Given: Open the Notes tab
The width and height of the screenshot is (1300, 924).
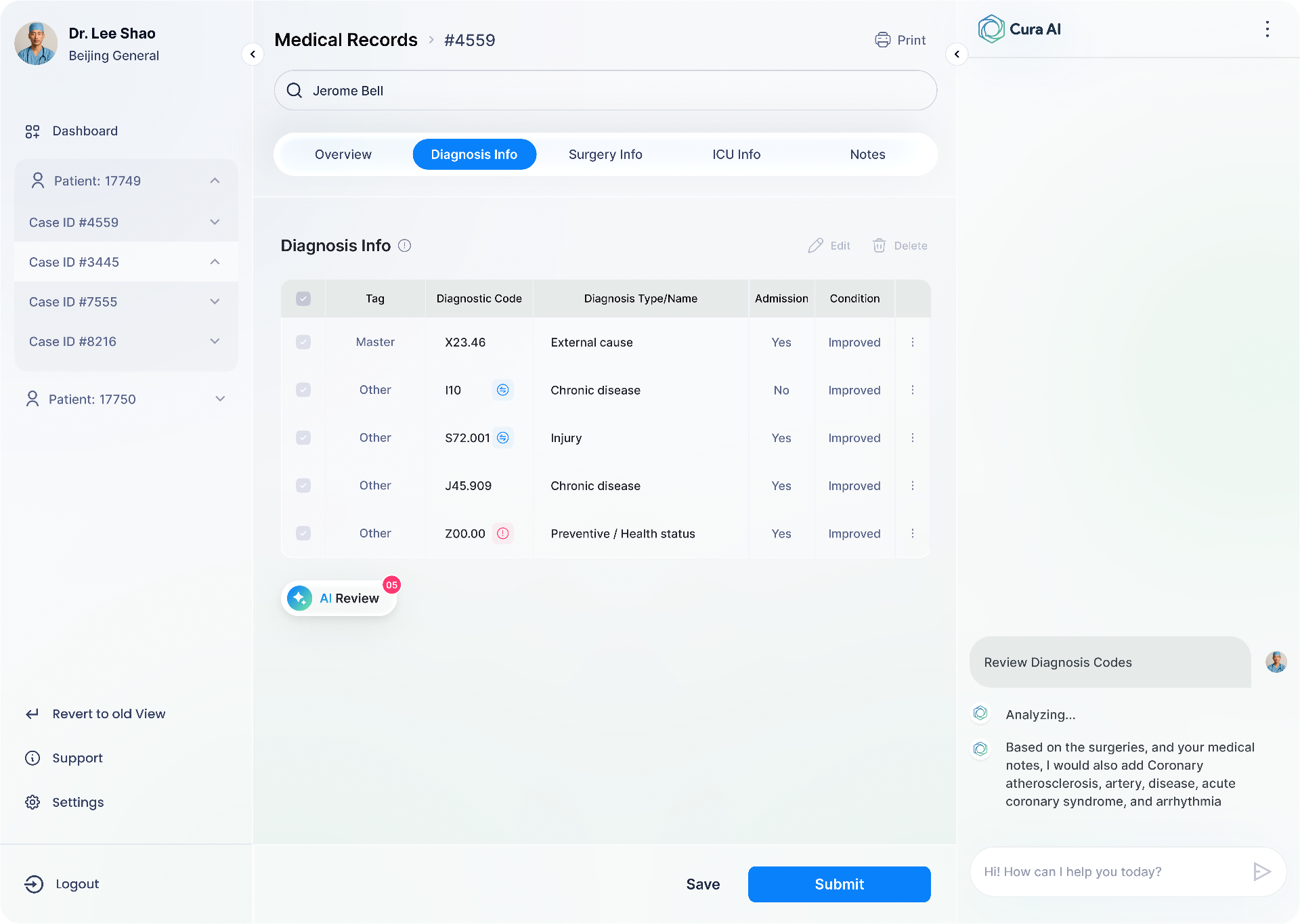Looking at the screenshot, I should [867, 154].
